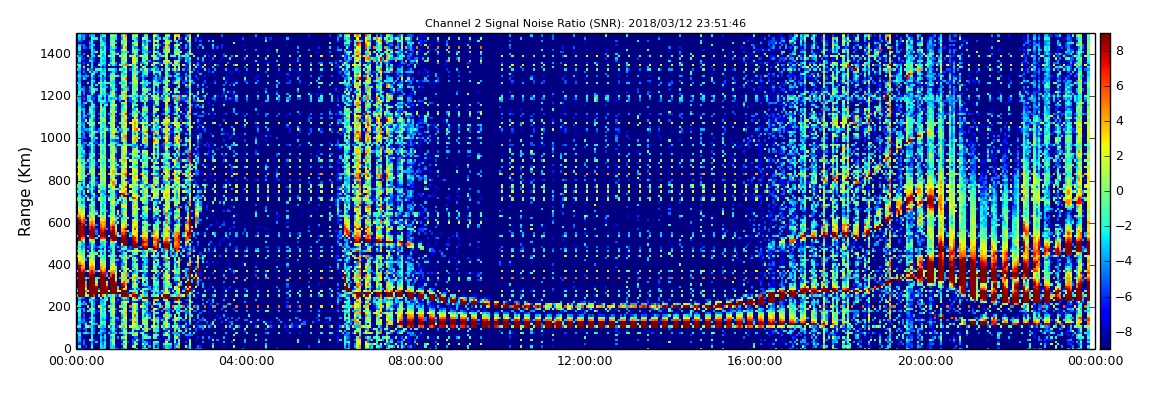
Task: Click the 400 y-axis tick label
Action: coord(61,265)
